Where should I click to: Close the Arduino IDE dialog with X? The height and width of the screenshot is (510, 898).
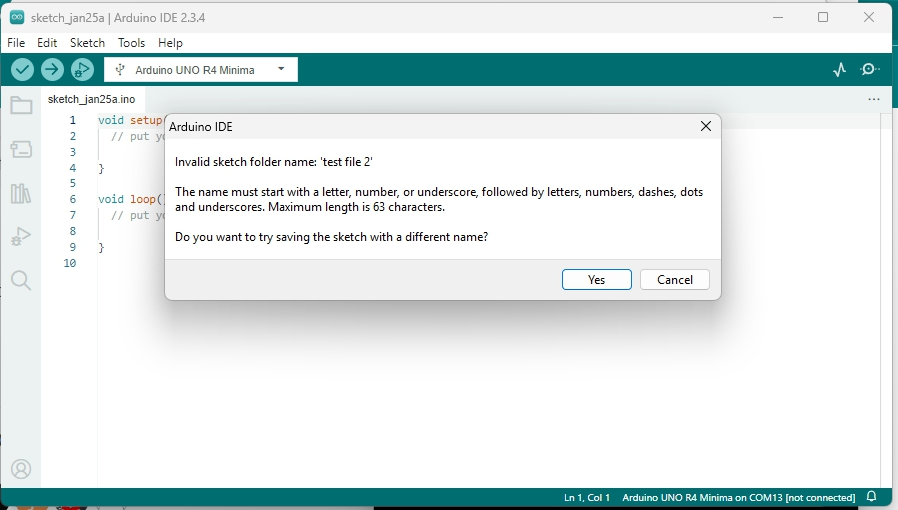(706, 126)
